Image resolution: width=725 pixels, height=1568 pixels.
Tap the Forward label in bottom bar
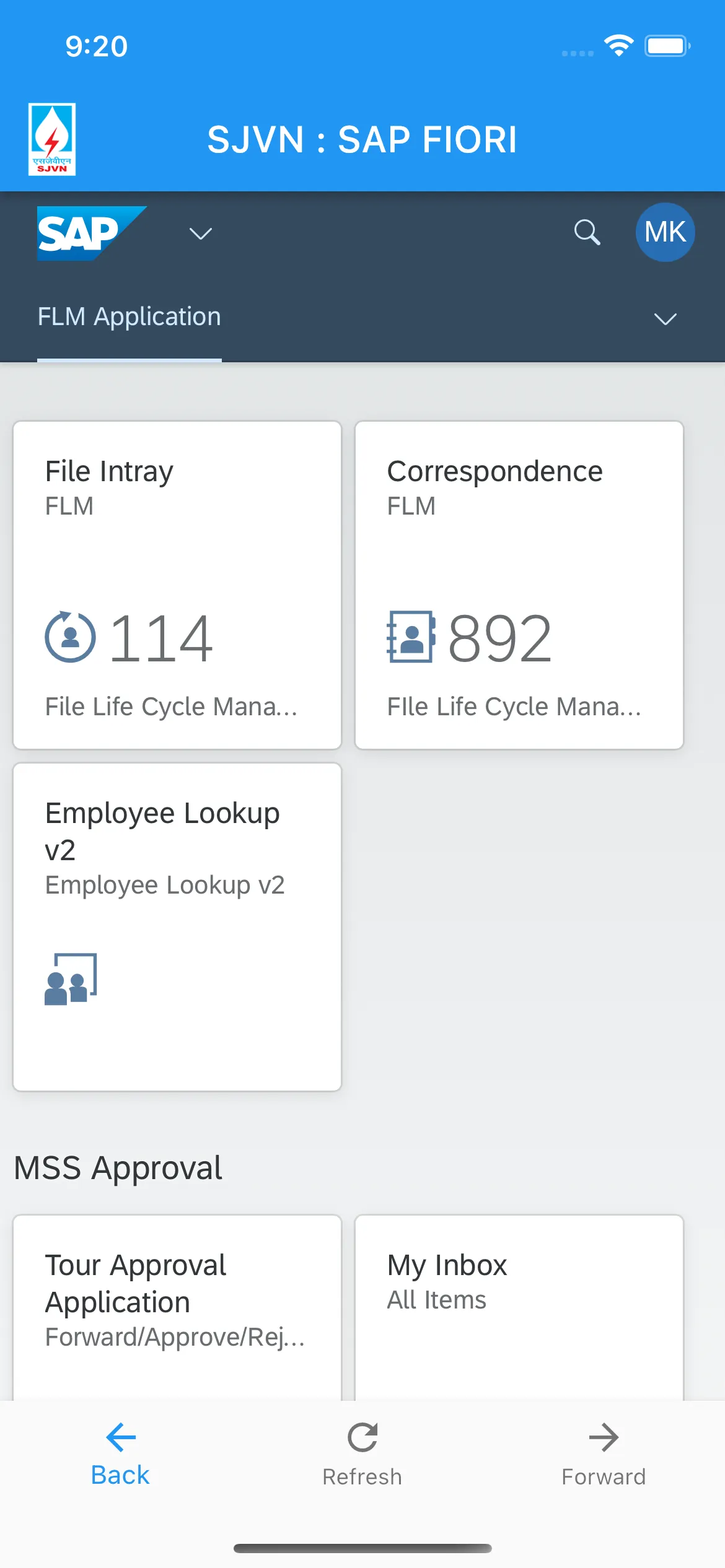[604, 1477]
